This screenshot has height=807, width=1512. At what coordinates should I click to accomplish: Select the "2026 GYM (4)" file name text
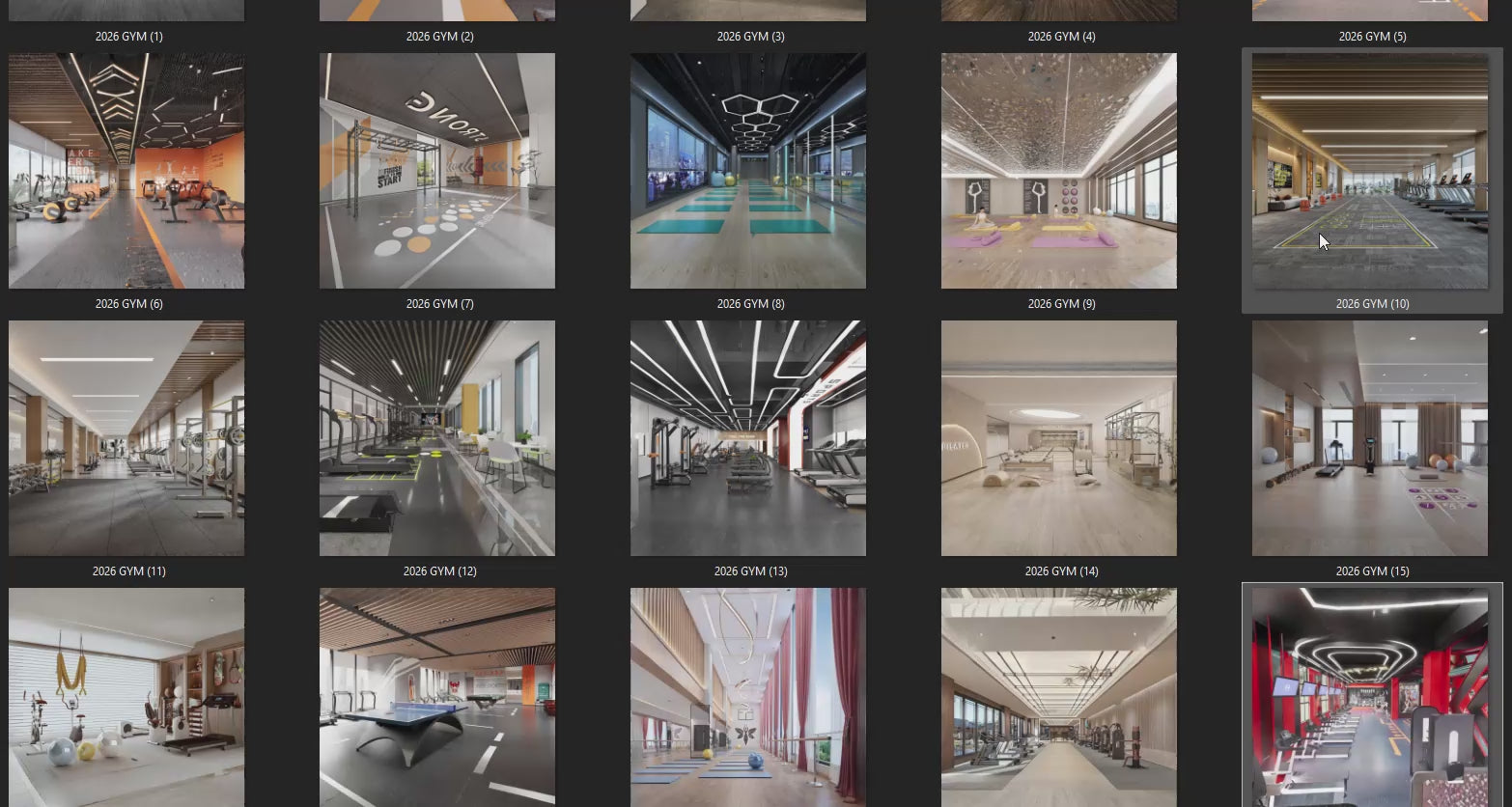click(1061, 37)
